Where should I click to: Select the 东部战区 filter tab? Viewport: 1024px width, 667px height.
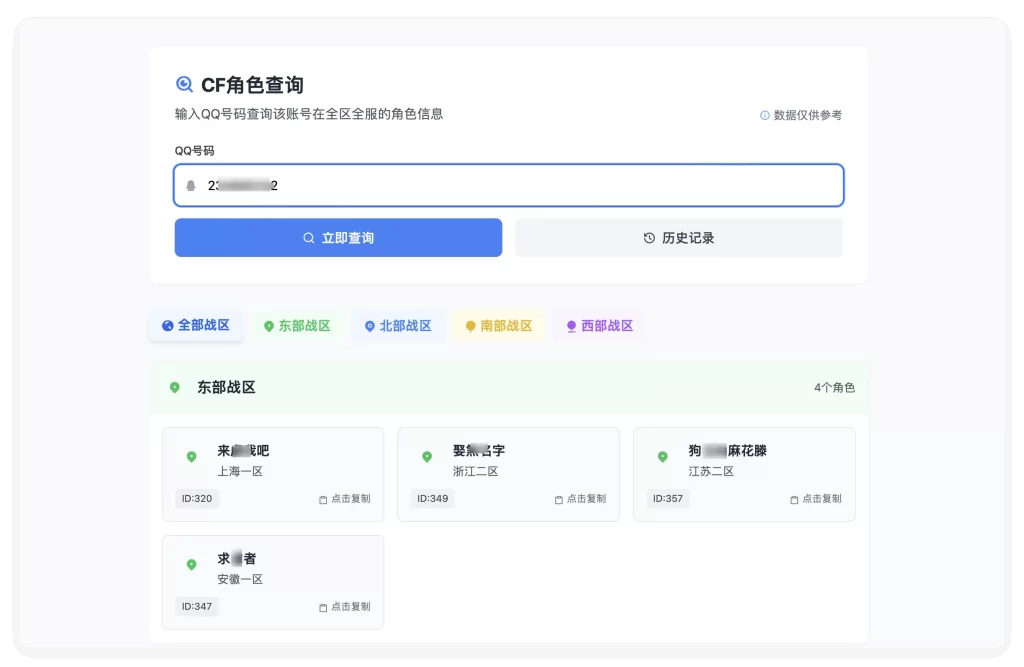click(297, 325)
